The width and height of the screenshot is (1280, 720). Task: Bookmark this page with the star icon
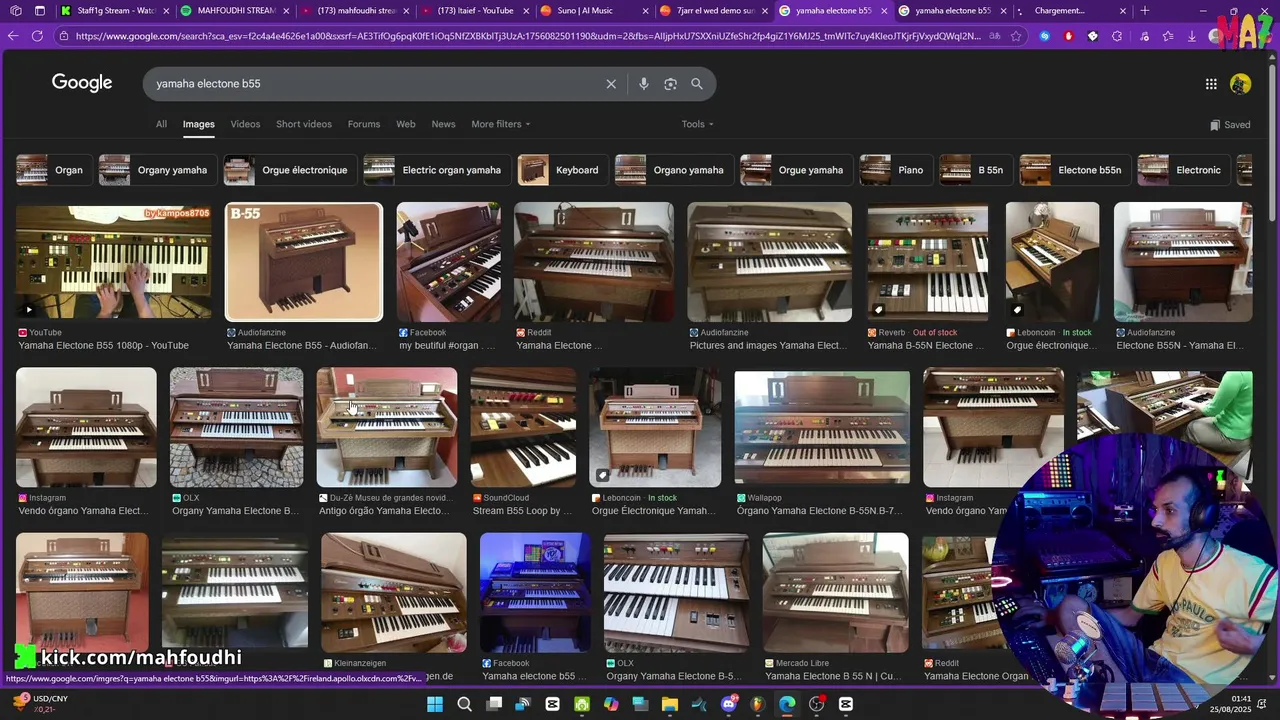(x=1016, y=36)
